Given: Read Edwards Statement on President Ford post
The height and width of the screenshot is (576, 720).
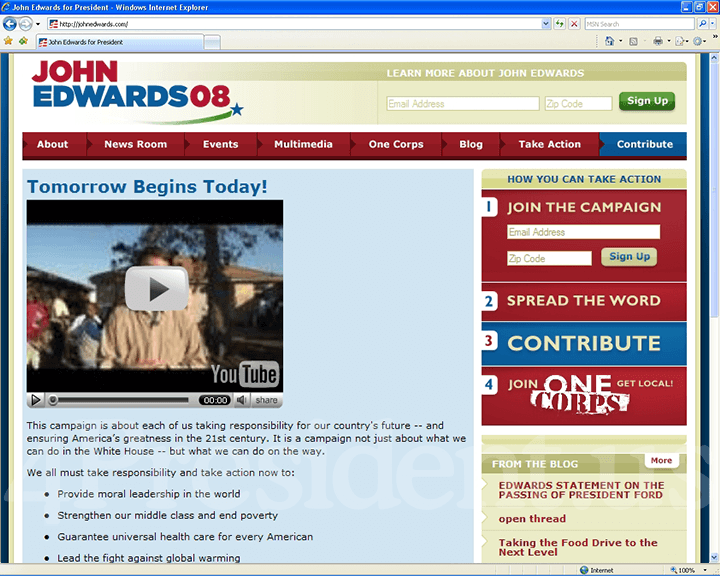Looking at the screenshot, I should pos(581,490).
